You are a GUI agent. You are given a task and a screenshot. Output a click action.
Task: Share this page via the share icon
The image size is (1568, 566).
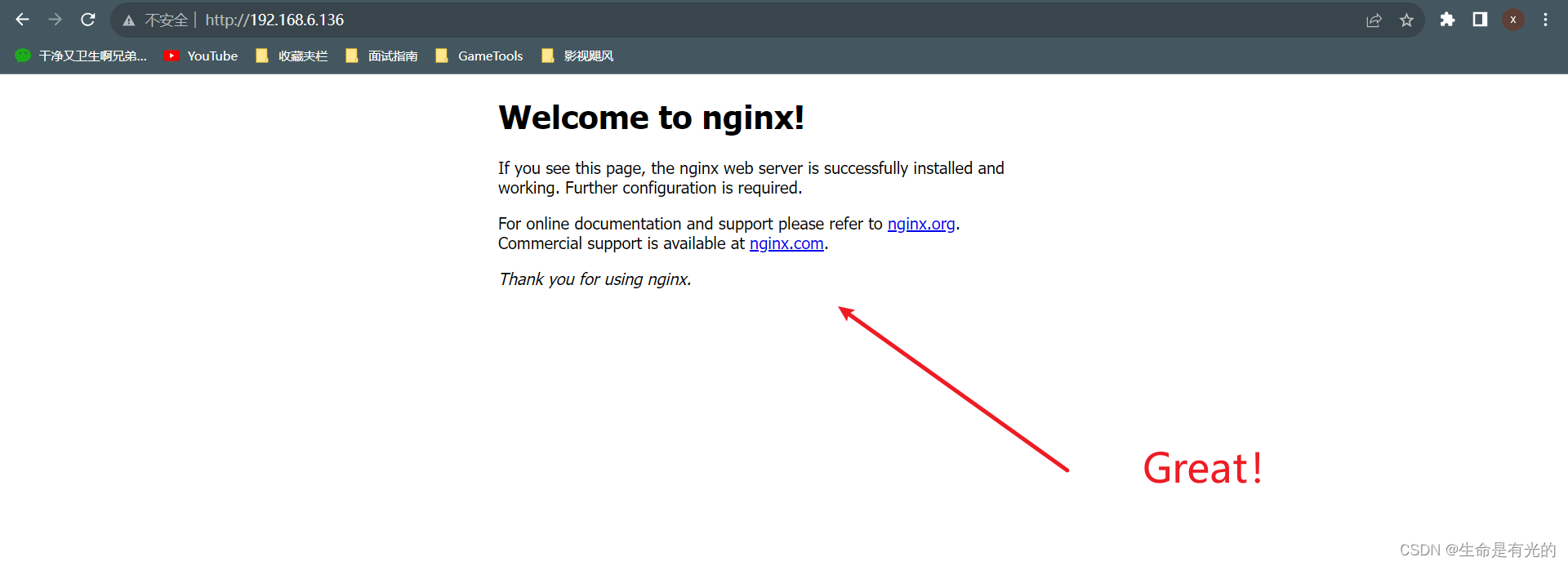click(1374, 20)
